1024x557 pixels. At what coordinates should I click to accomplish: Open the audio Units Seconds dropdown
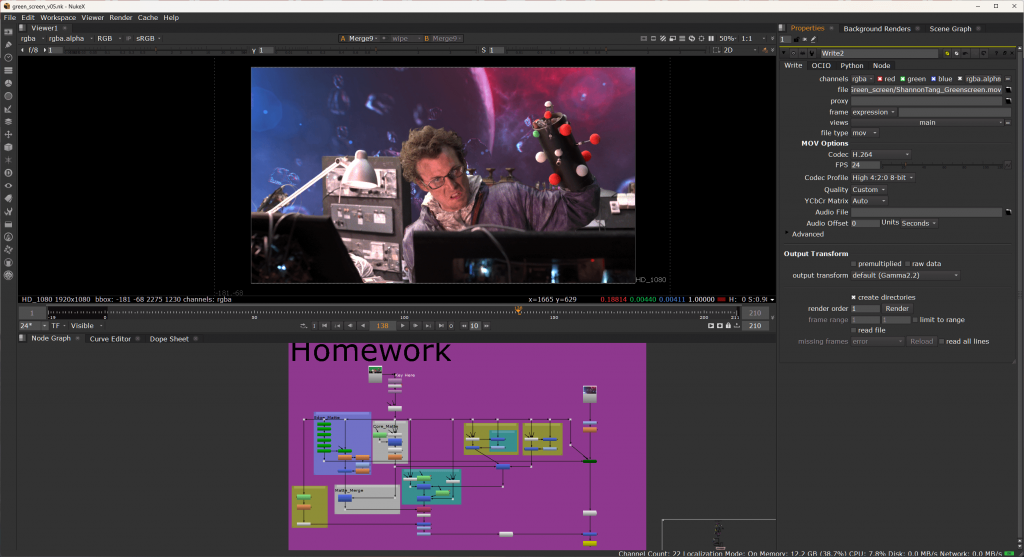click(918, 223)
